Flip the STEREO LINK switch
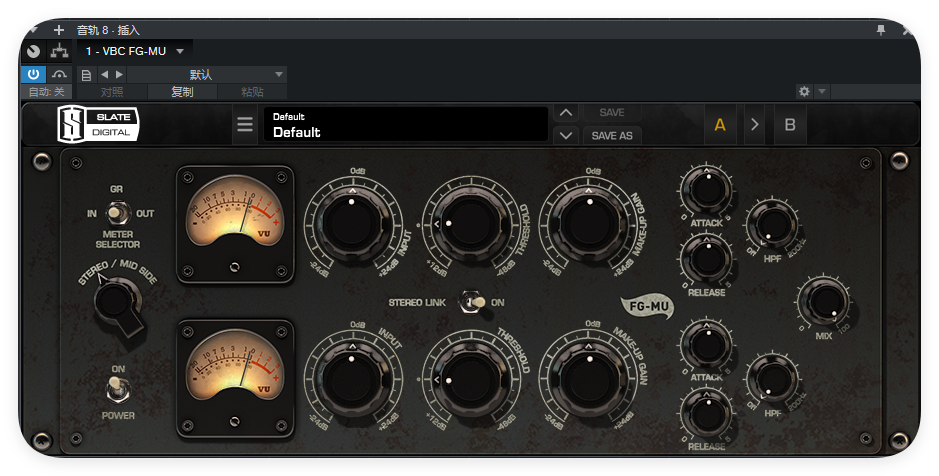Image resolution: width=939 pixels, height=476 pixels. (472, 302)
